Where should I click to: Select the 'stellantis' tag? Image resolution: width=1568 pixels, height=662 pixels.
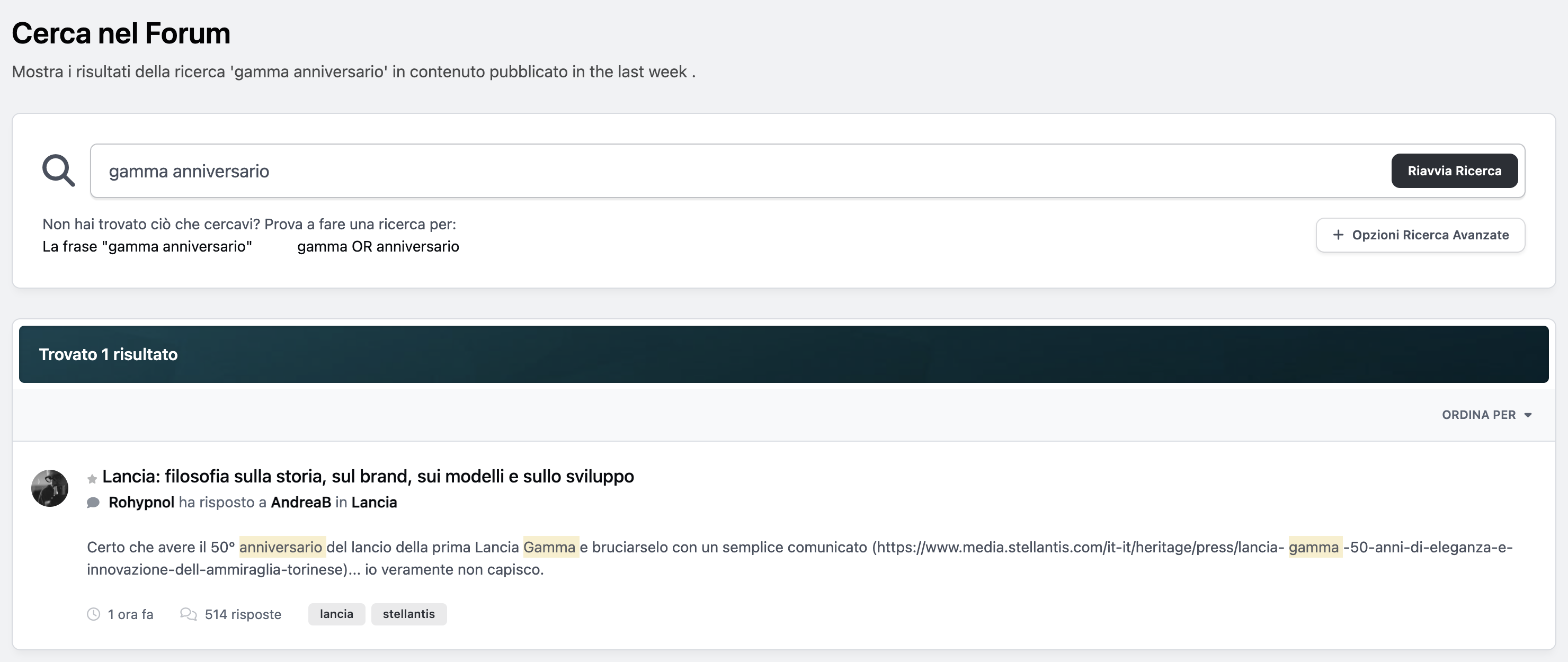408,614
